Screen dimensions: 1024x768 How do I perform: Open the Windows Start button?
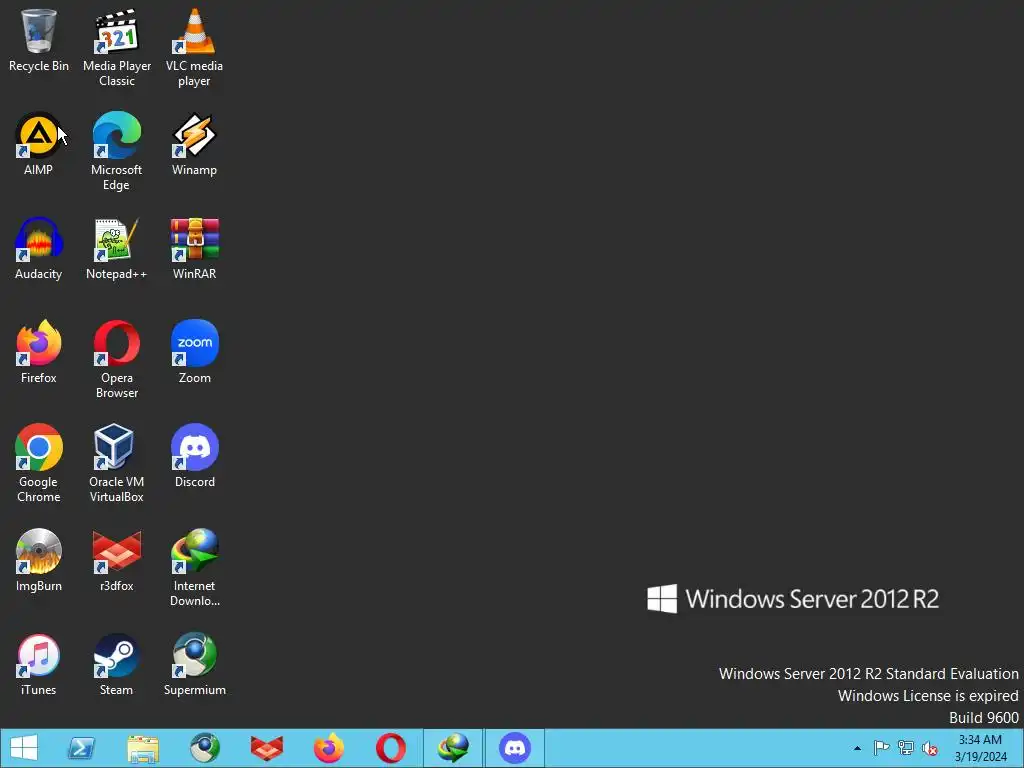[x=24, y=748]
